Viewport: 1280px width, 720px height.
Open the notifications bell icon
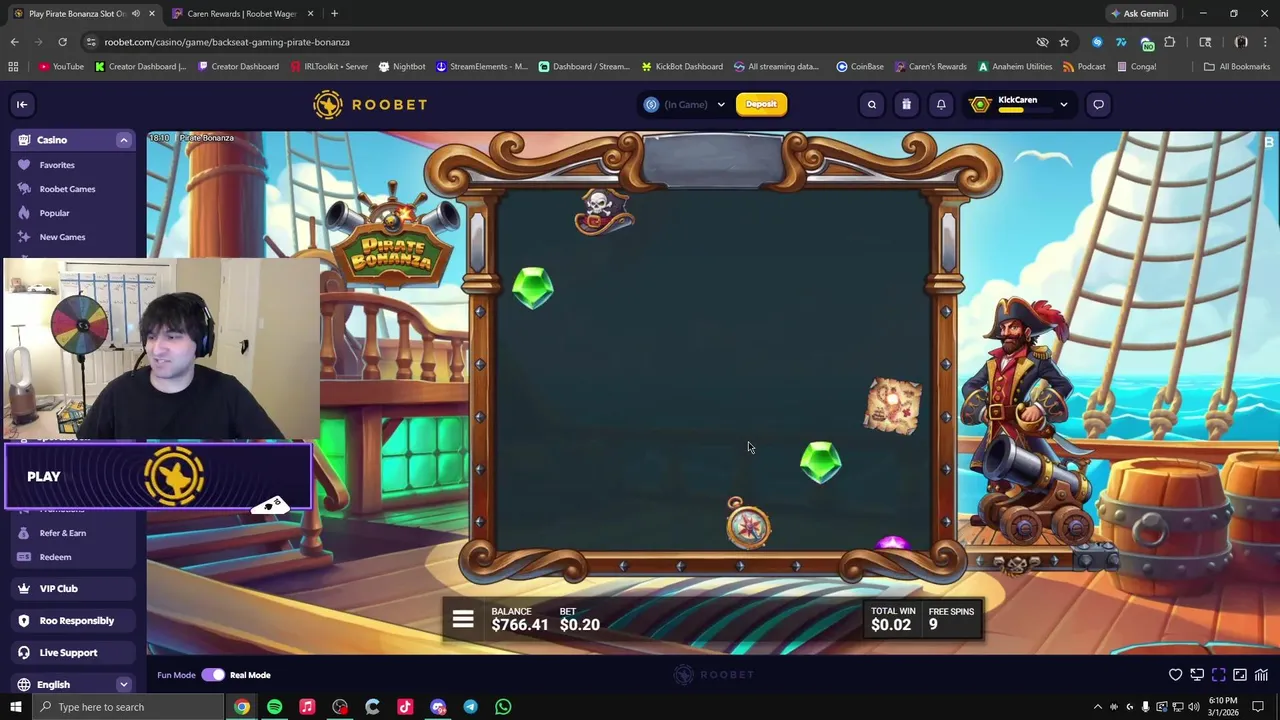point(941,104)
